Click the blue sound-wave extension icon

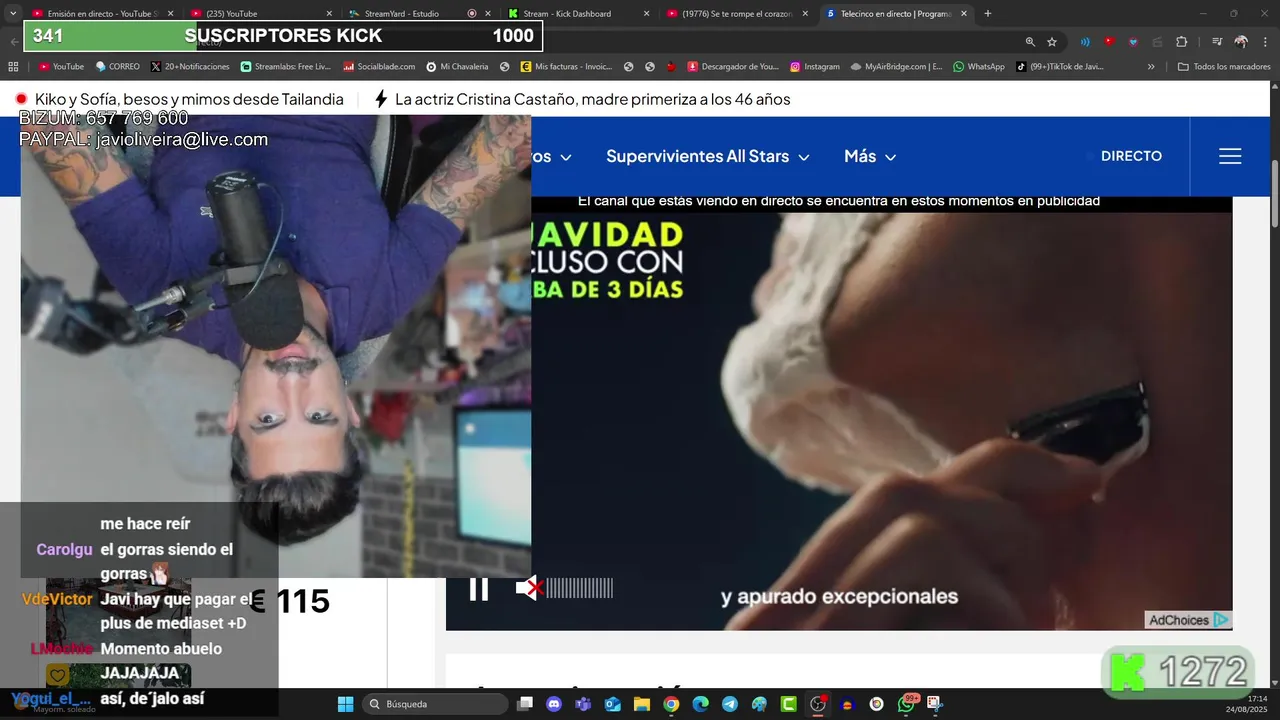click(x=1085, y=42)
